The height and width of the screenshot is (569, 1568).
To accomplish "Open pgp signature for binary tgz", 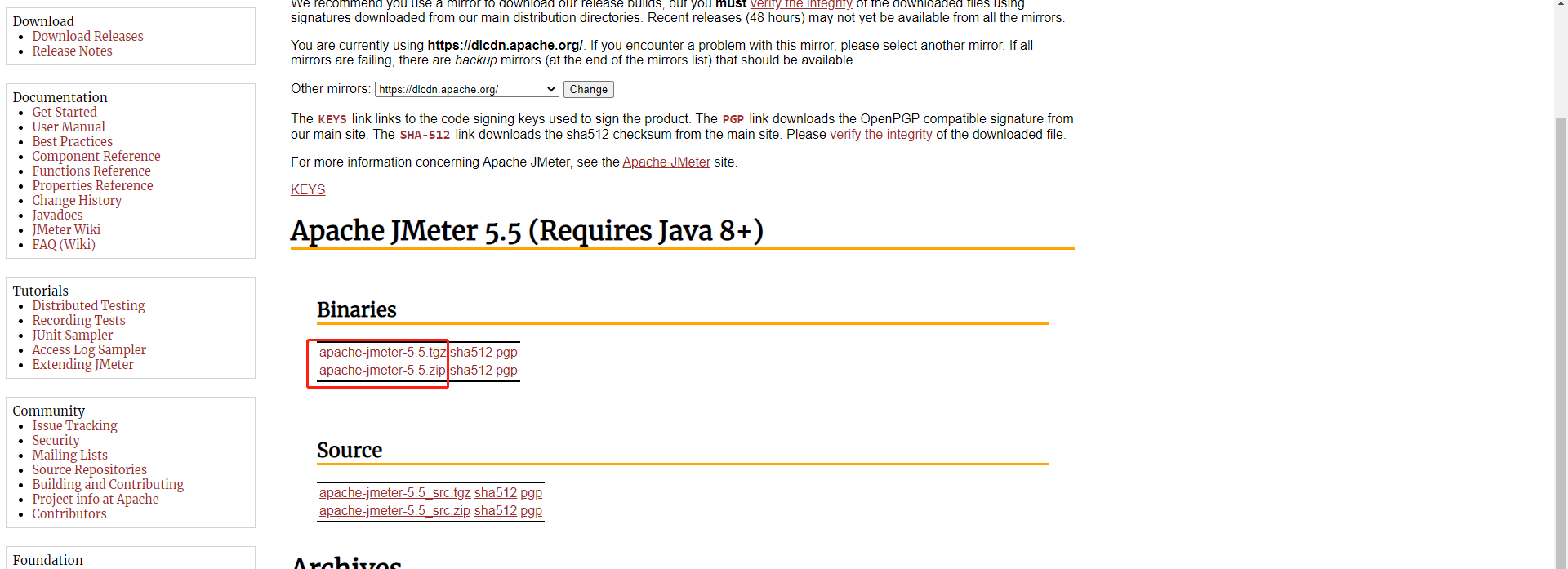I will [506, 353].
